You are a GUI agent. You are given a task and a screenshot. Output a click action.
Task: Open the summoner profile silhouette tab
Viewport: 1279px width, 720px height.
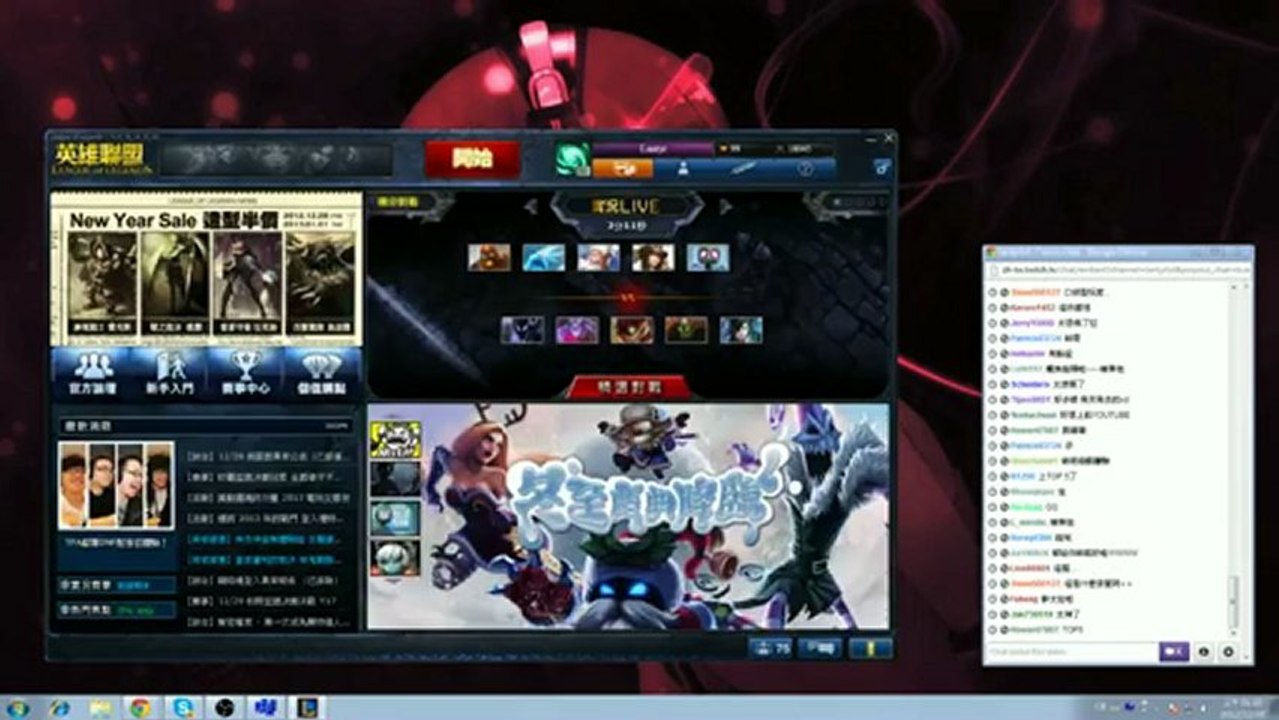click(x=683, y=169)
